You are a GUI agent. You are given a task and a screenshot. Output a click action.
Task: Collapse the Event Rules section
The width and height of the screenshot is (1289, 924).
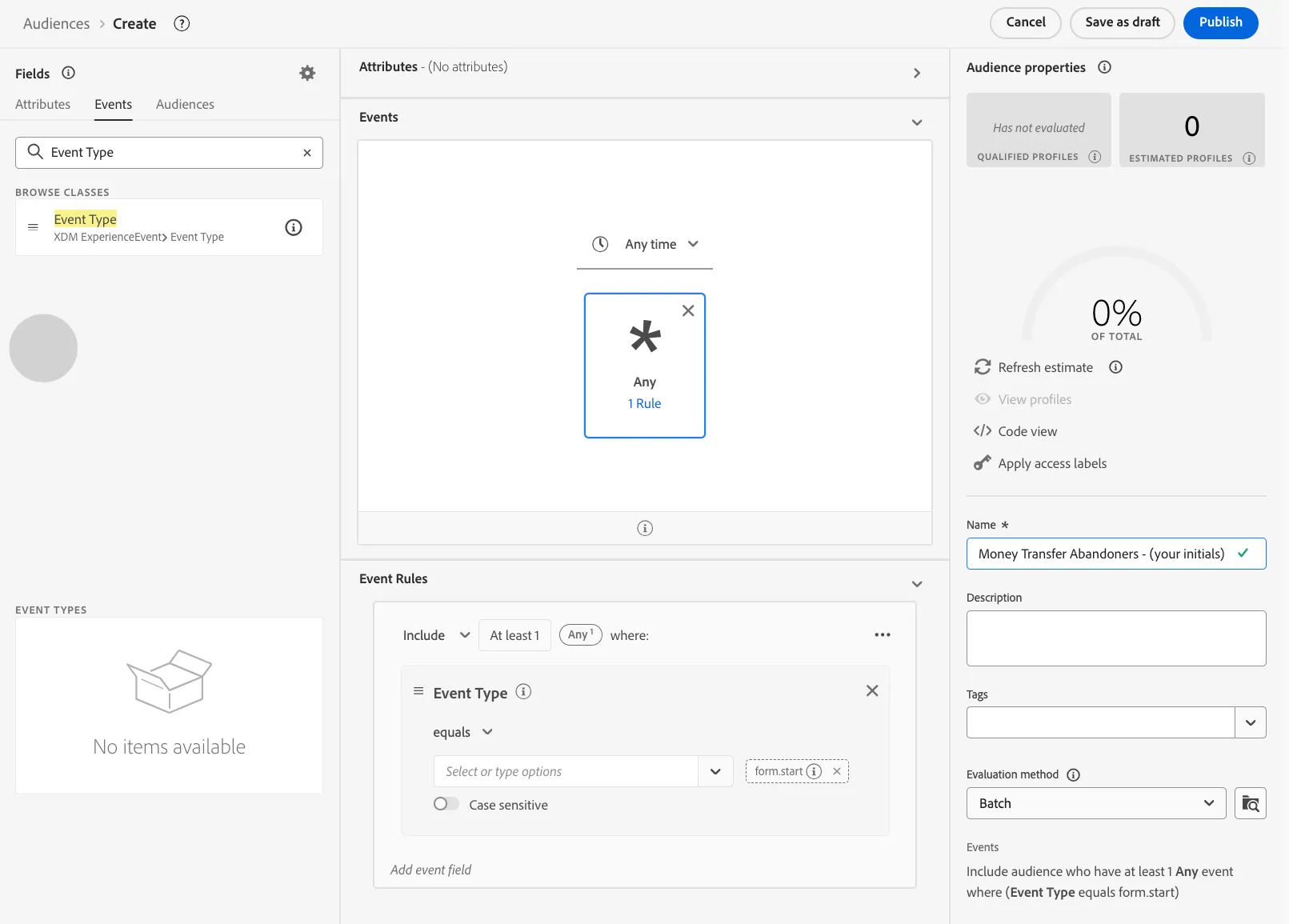pos(917,584)
